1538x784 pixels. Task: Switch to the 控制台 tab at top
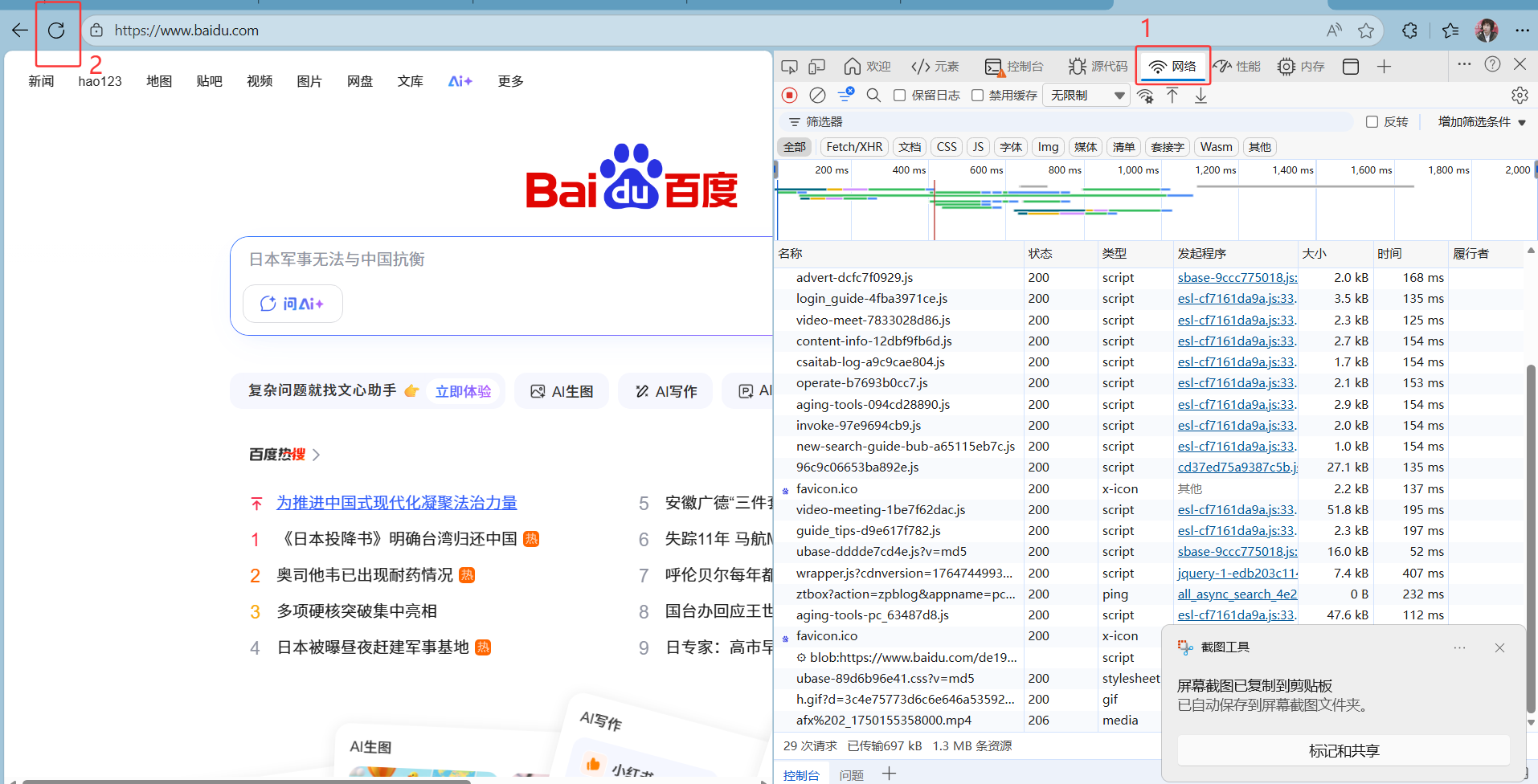click(1014, 67)
